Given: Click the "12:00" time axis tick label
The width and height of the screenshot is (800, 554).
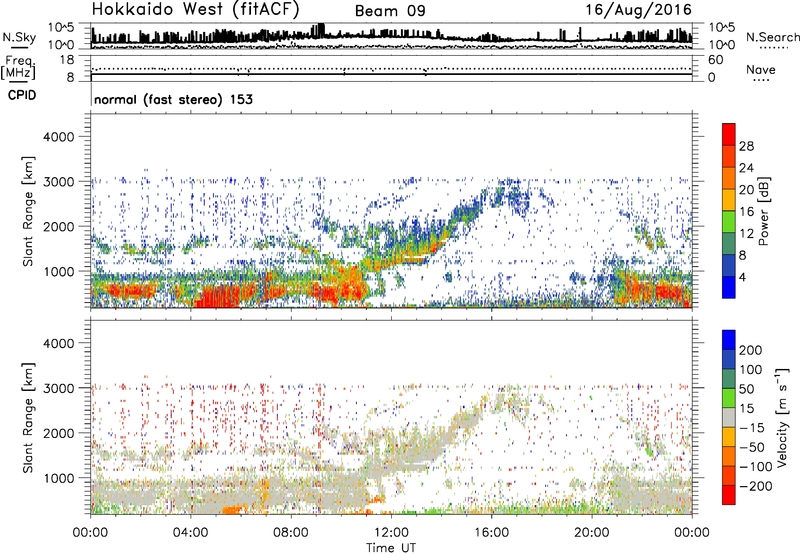Looking at the screenshot, I should click(x=391, y=533).
